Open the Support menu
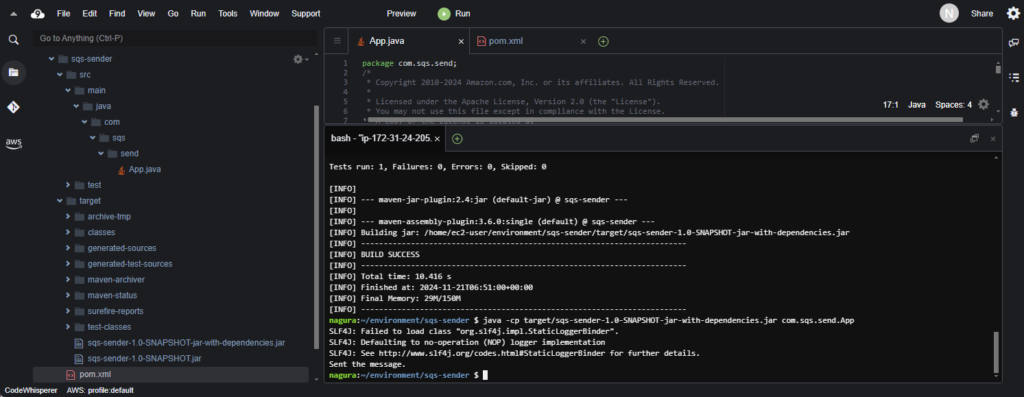The image size is (1024, 397). click(x=306, y=14)
